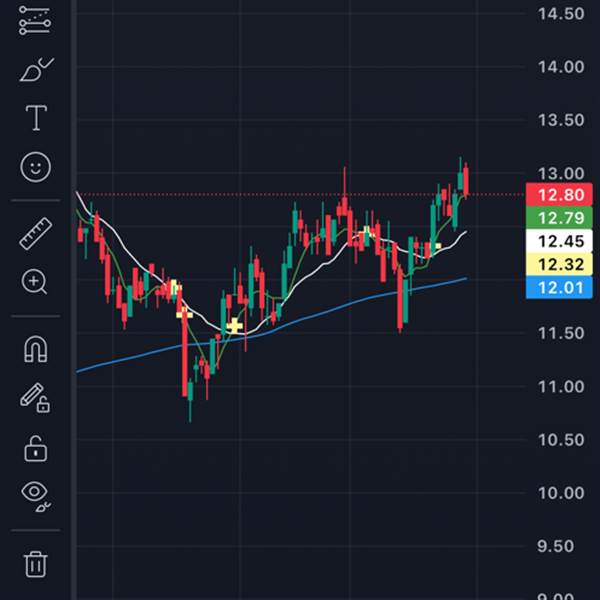This screenshot has height=600, width=600.
Task: Click the 13.50 price axis value
Action: pyautogui.click(x=561, y=120)
